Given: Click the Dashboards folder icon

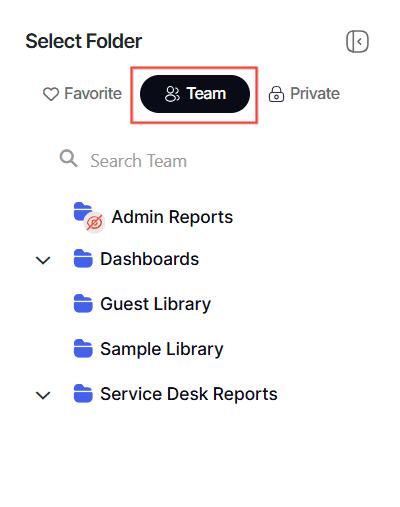Looking at the screenshot, I should [x=83, y=258].
